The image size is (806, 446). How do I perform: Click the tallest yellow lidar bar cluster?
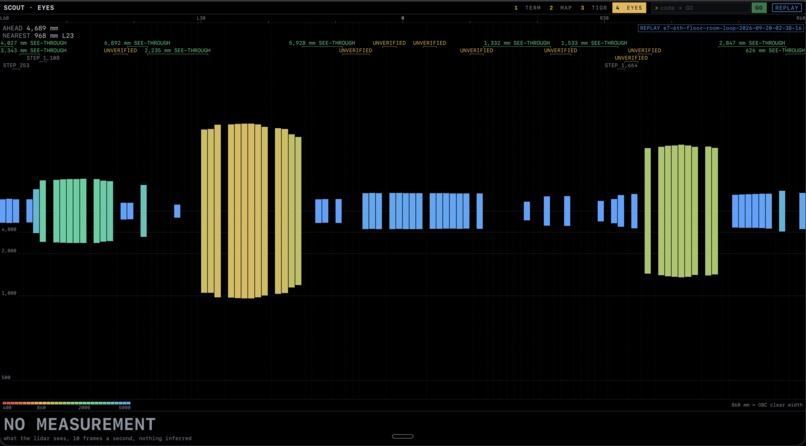[251, 211]
